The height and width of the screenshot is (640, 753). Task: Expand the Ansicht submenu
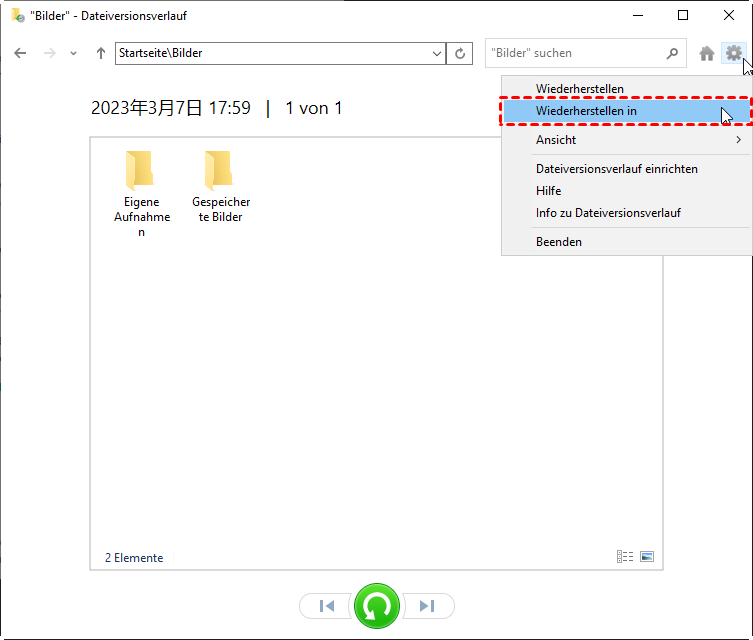[x=626, y=140]
